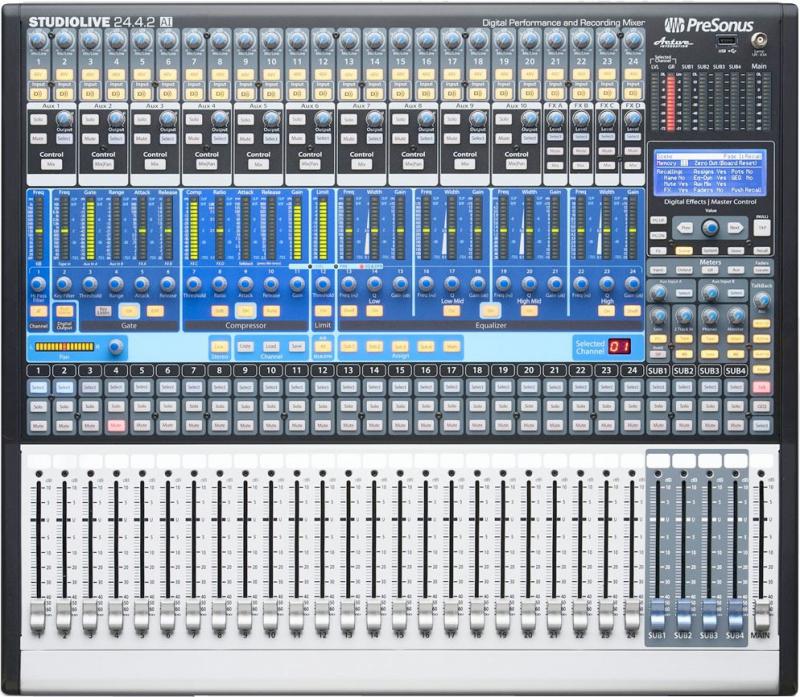Adjust the channel 12 trim knob
Viewport: 800px width, 697px height.
322,40
